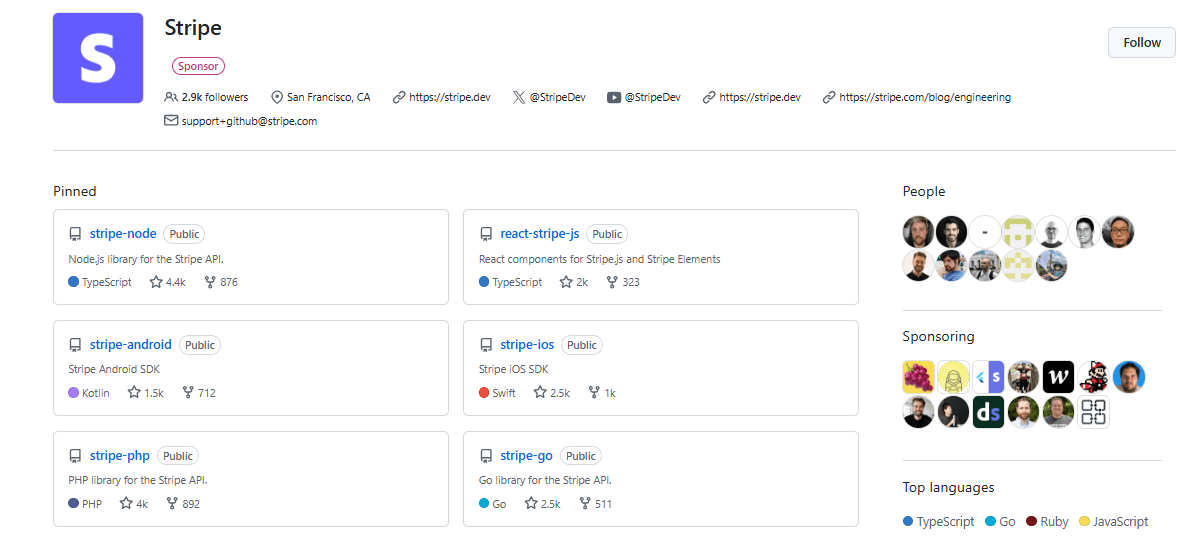This screenshot has width=1200, height=537.
Task: Open the grapes avatar in Sponsoring
Action: tap(918, 377)
